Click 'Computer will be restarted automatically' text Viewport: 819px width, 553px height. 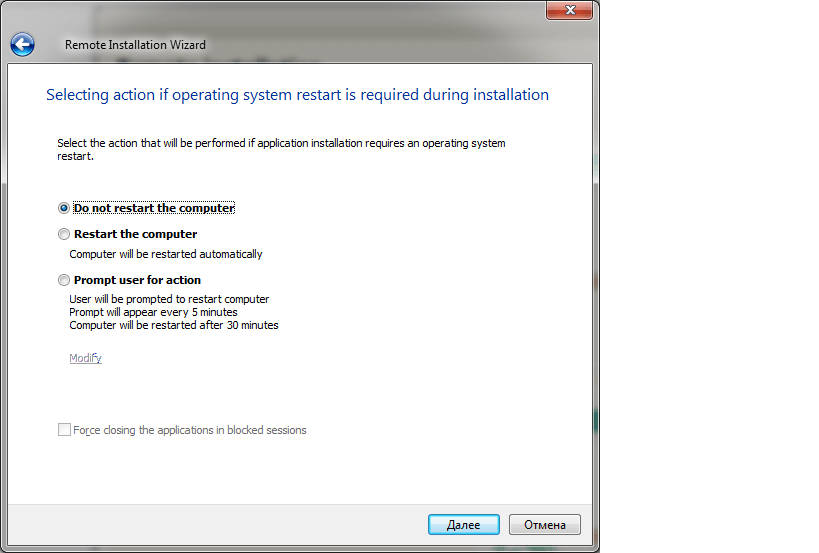click(x=166, y=254)
